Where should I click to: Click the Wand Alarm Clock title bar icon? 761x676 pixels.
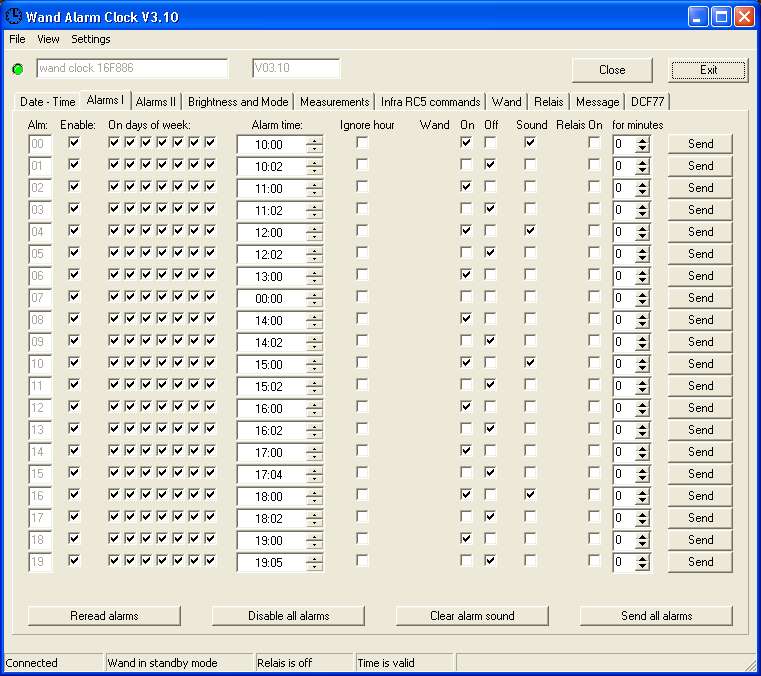point(13,16)
